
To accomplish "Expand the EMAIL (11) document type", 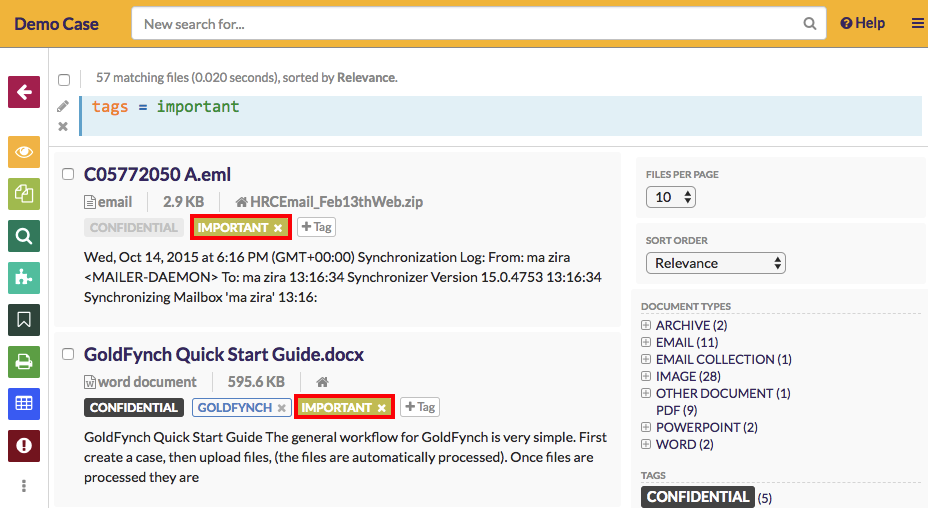I will 646,342.
